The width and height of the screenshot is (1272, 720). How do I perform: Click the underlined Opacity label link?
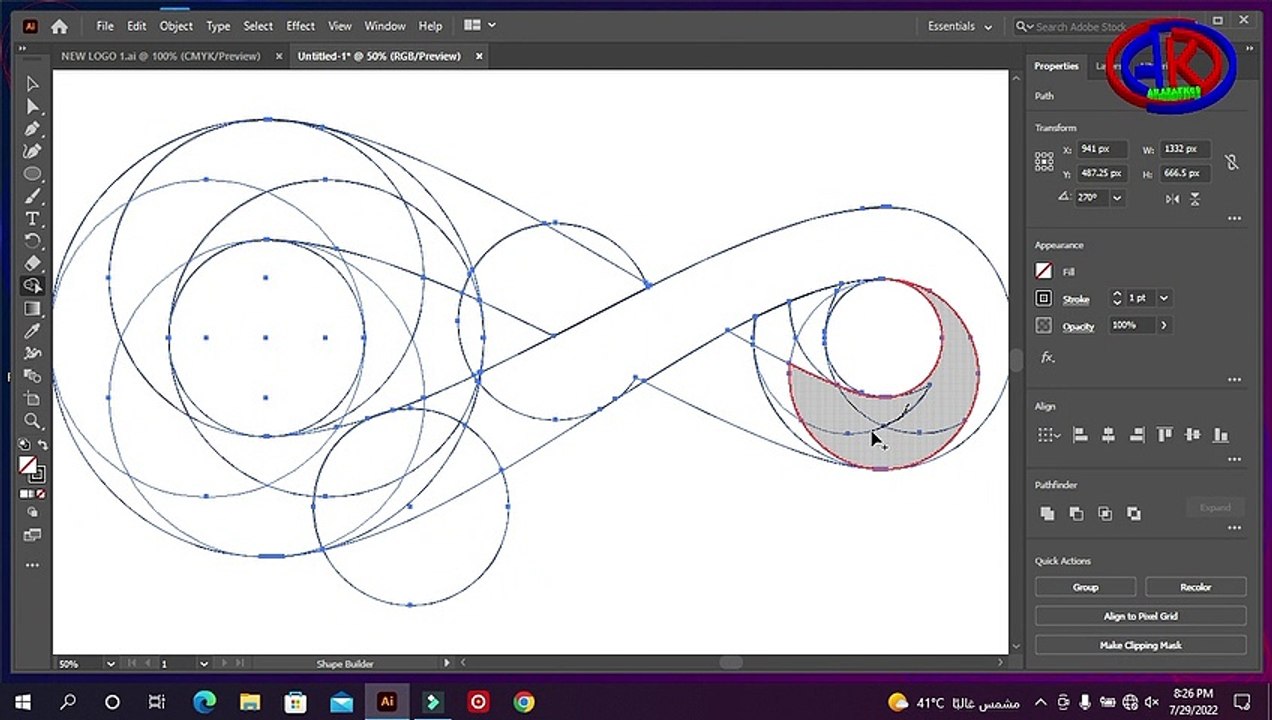pyautogui.click(x=1078, y=326)
